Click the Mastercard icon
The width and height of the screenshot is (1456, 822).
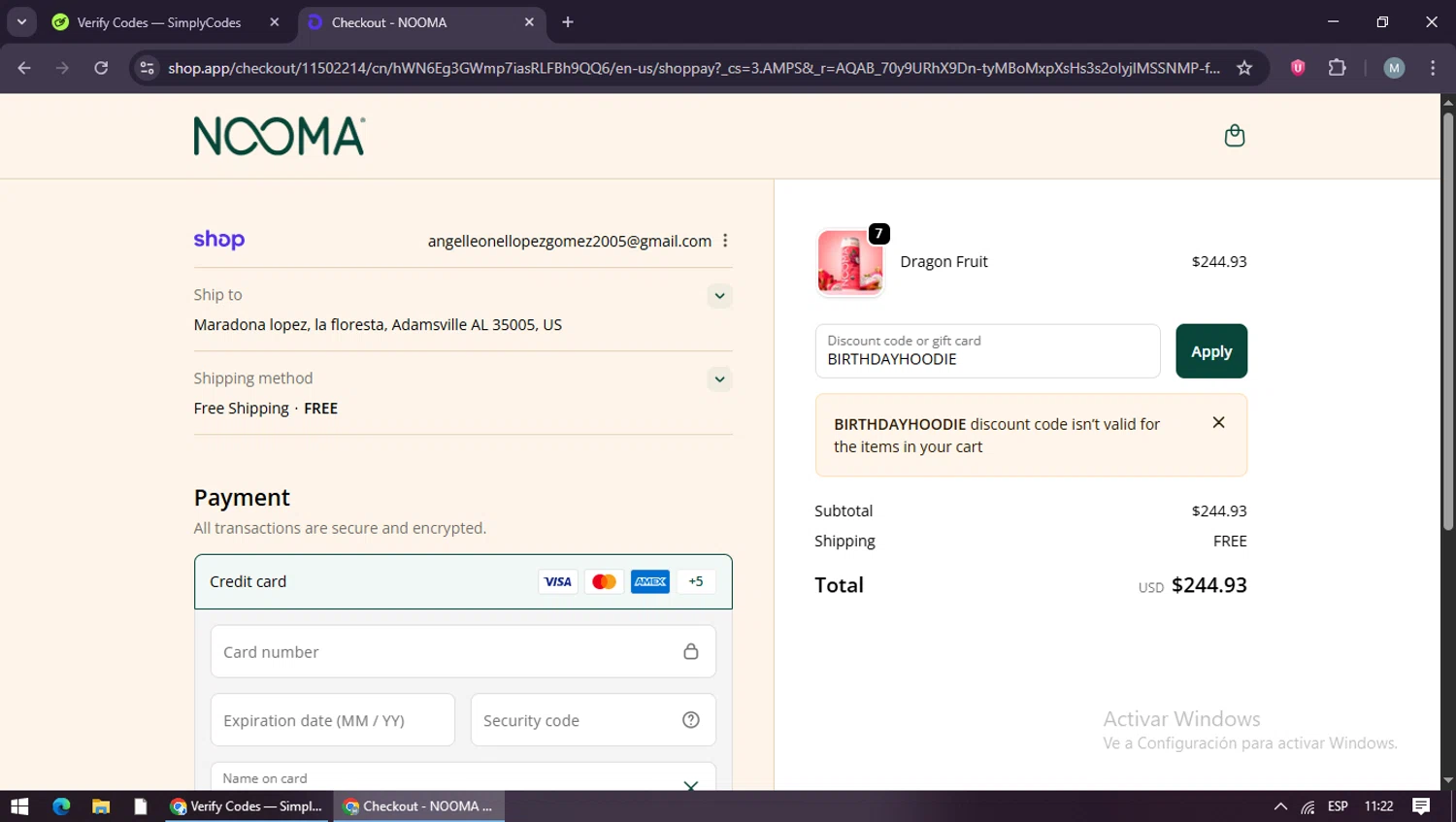pyautogui.click(x=604, y=581)
